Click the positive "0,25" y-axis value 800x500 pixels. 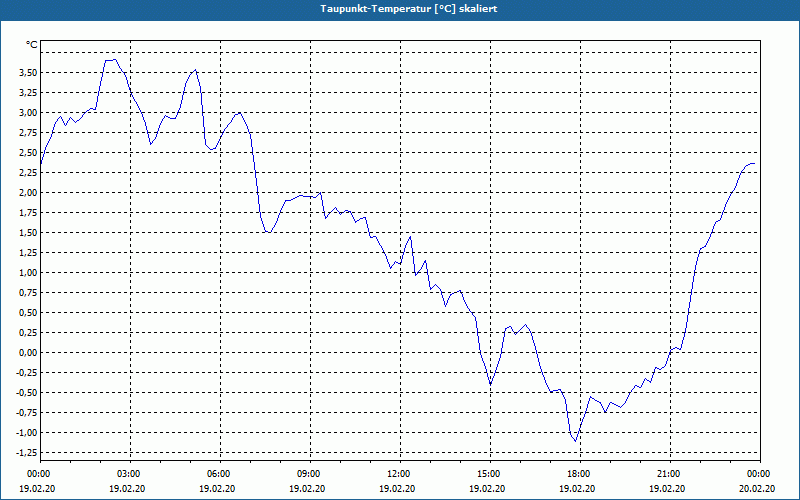[28, 332]
